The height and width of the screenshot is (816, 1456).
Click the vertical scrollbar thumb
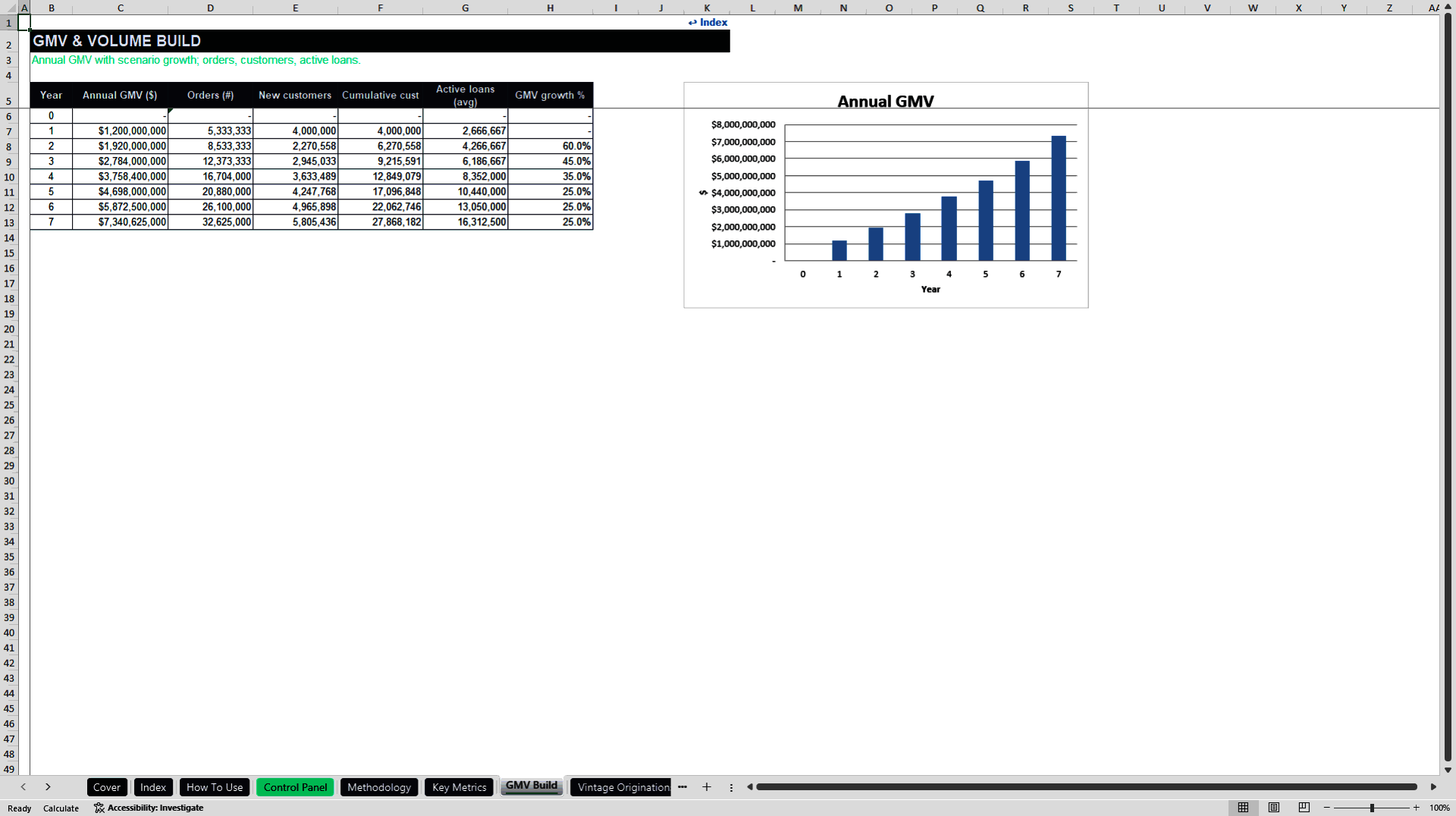tap(1448, 387)
